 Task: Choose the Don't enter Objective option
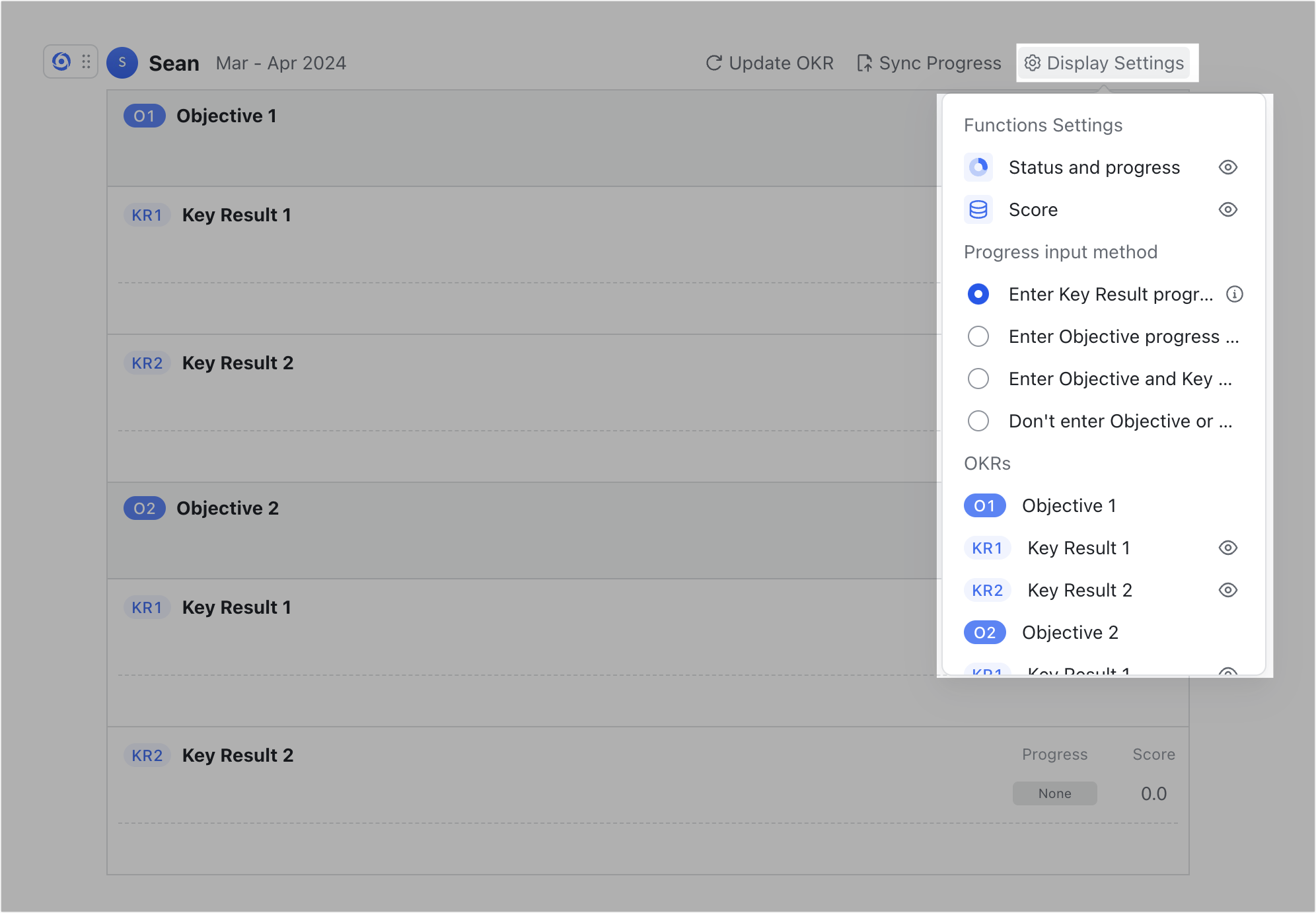click(x=978, y=421)
